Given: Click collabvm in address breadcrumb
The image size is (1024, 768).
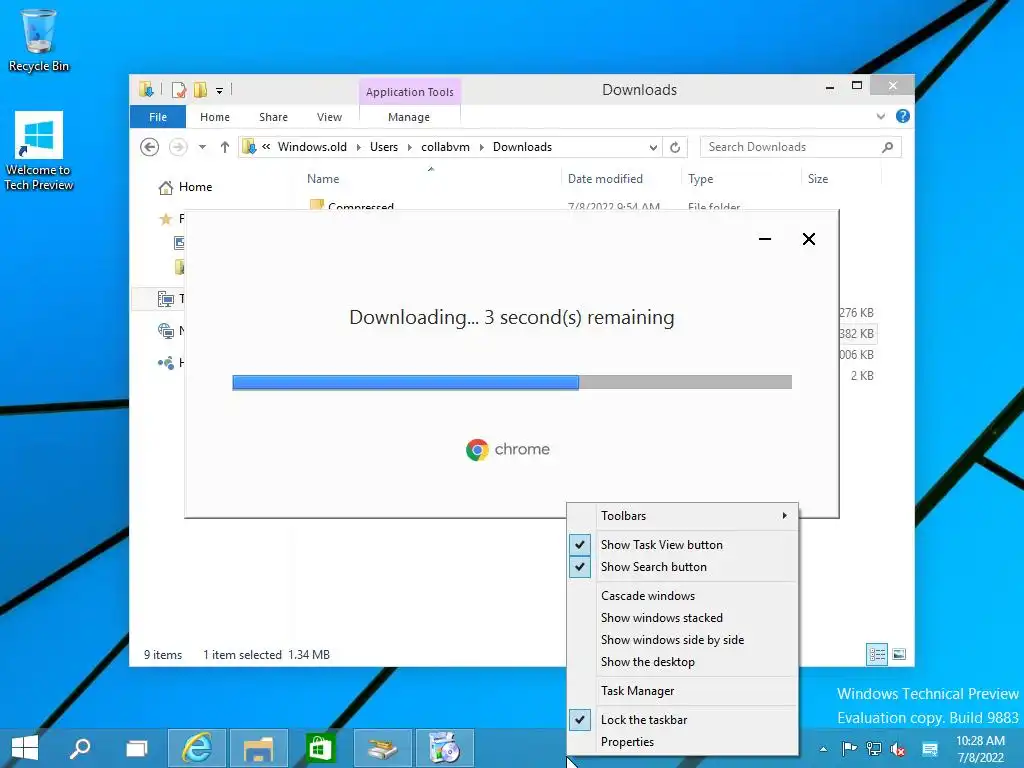Looking at the screenshot, I should point(445,147).
